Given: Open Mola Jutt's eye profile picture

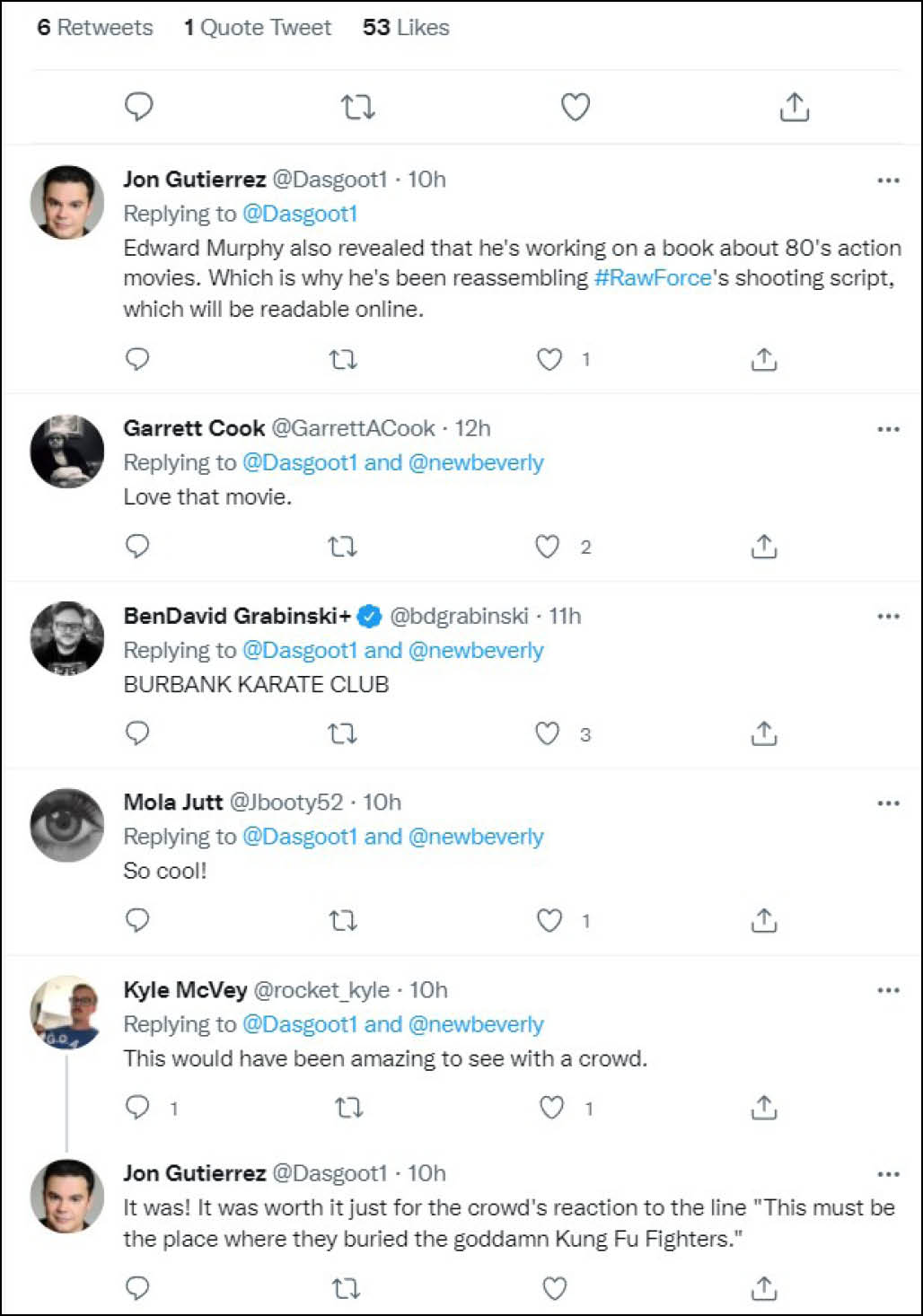Looking at the screenshot, I should (67, 825).
